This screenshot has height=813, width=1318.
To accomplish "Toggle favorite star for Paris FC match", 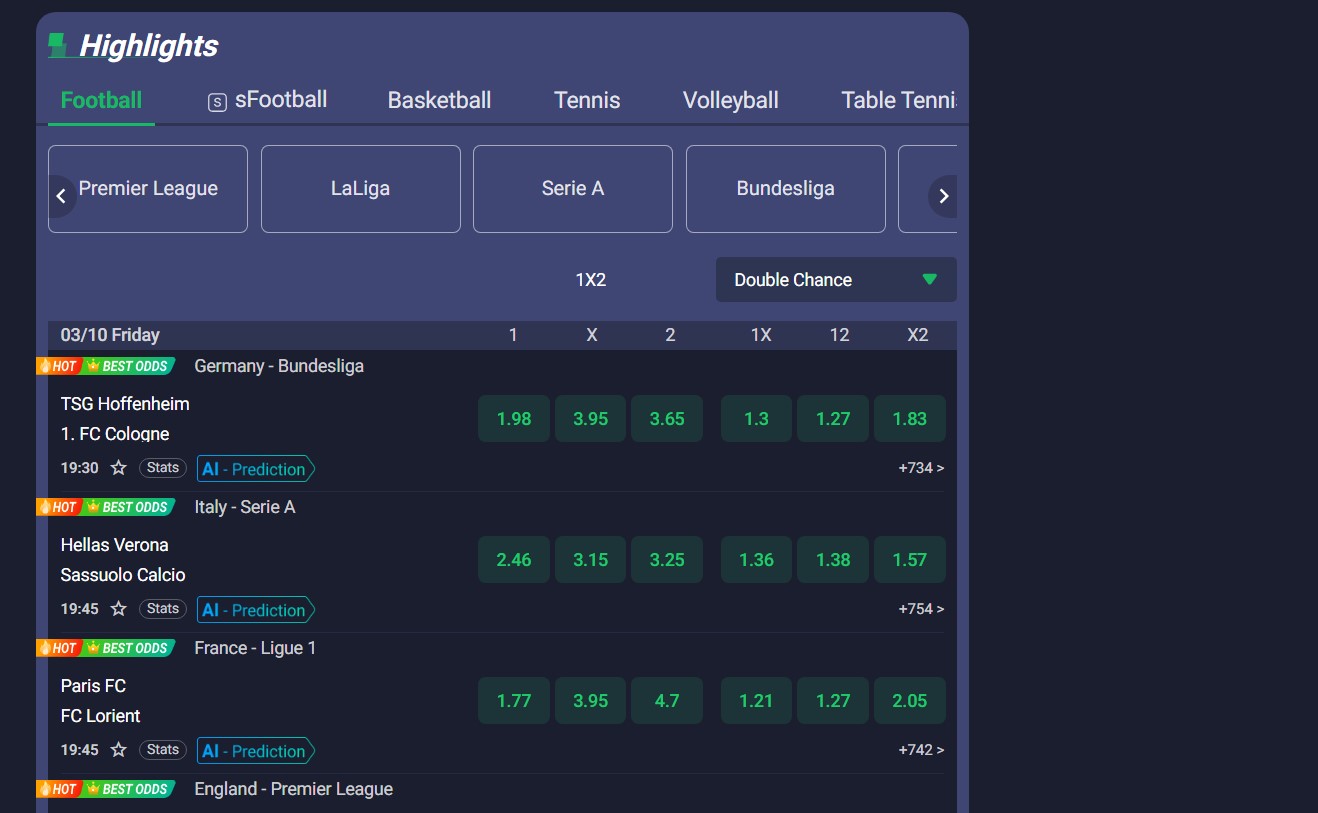I will click(118, 750).
